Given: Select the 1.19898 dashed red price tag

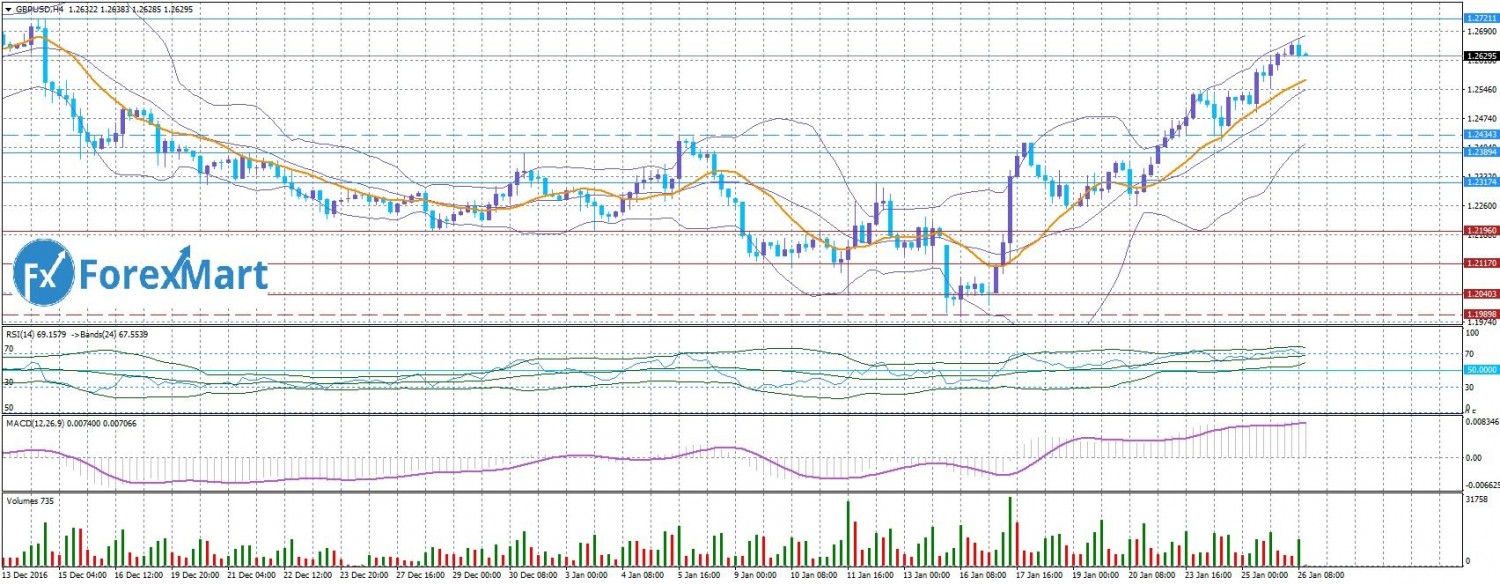Looking at the screenshot, I should click(1482, 313).
